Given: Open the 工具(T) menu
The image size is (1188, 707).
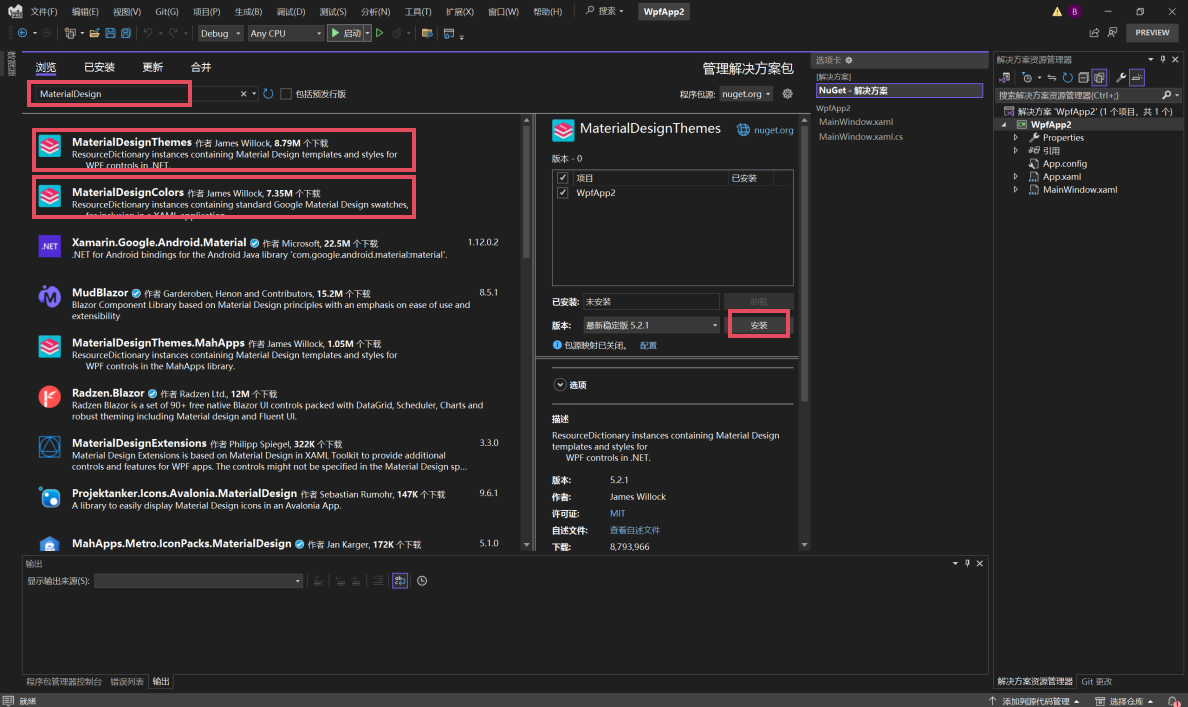Looking at the screenshot, I should [x=417, y=11].
